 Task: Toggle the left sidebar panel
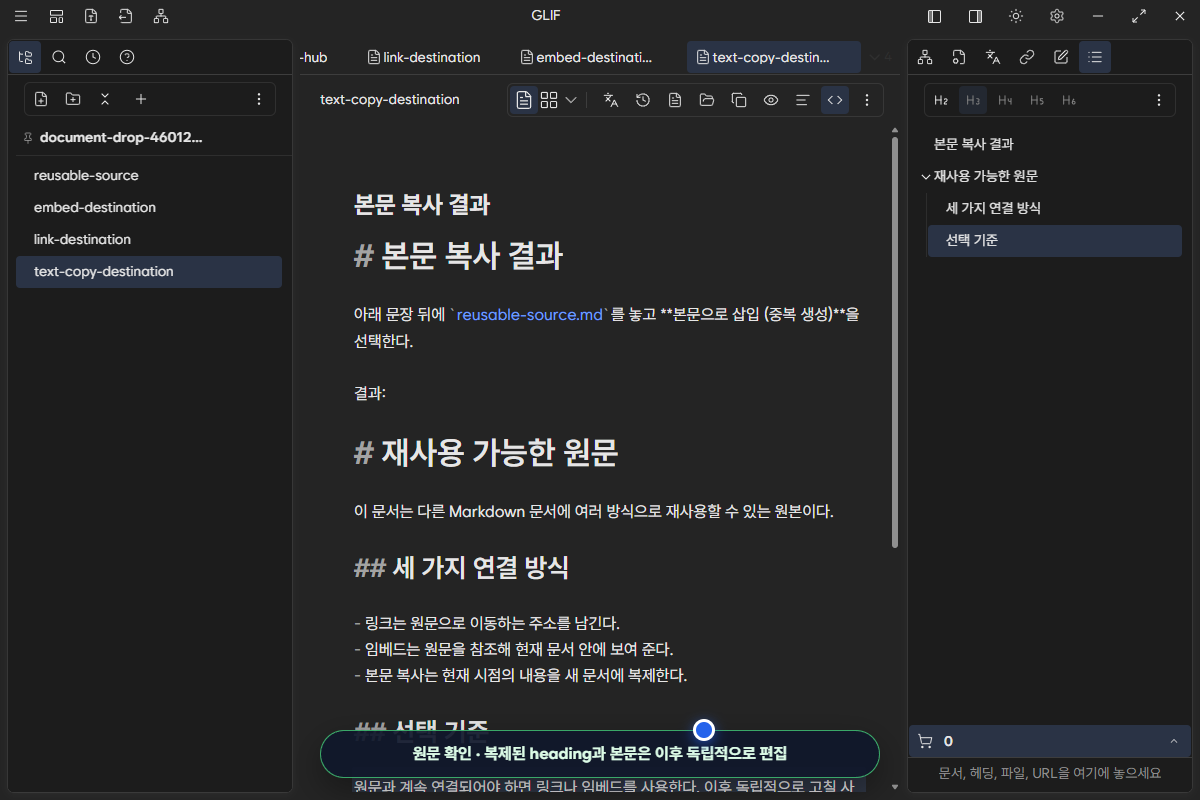tap(935, 16)
